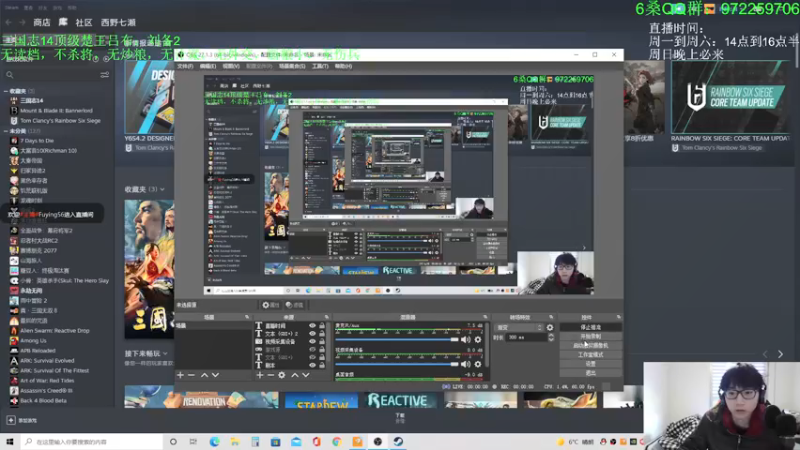Open the 收藏夹 (3) shelf dropdown chevron

(x=162, y=189)
